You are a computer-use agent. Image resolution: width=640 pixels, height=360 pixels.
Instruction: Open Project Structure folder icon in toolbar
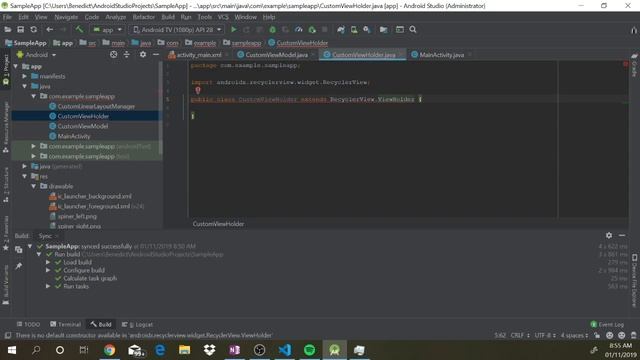(x=384, y=29)
